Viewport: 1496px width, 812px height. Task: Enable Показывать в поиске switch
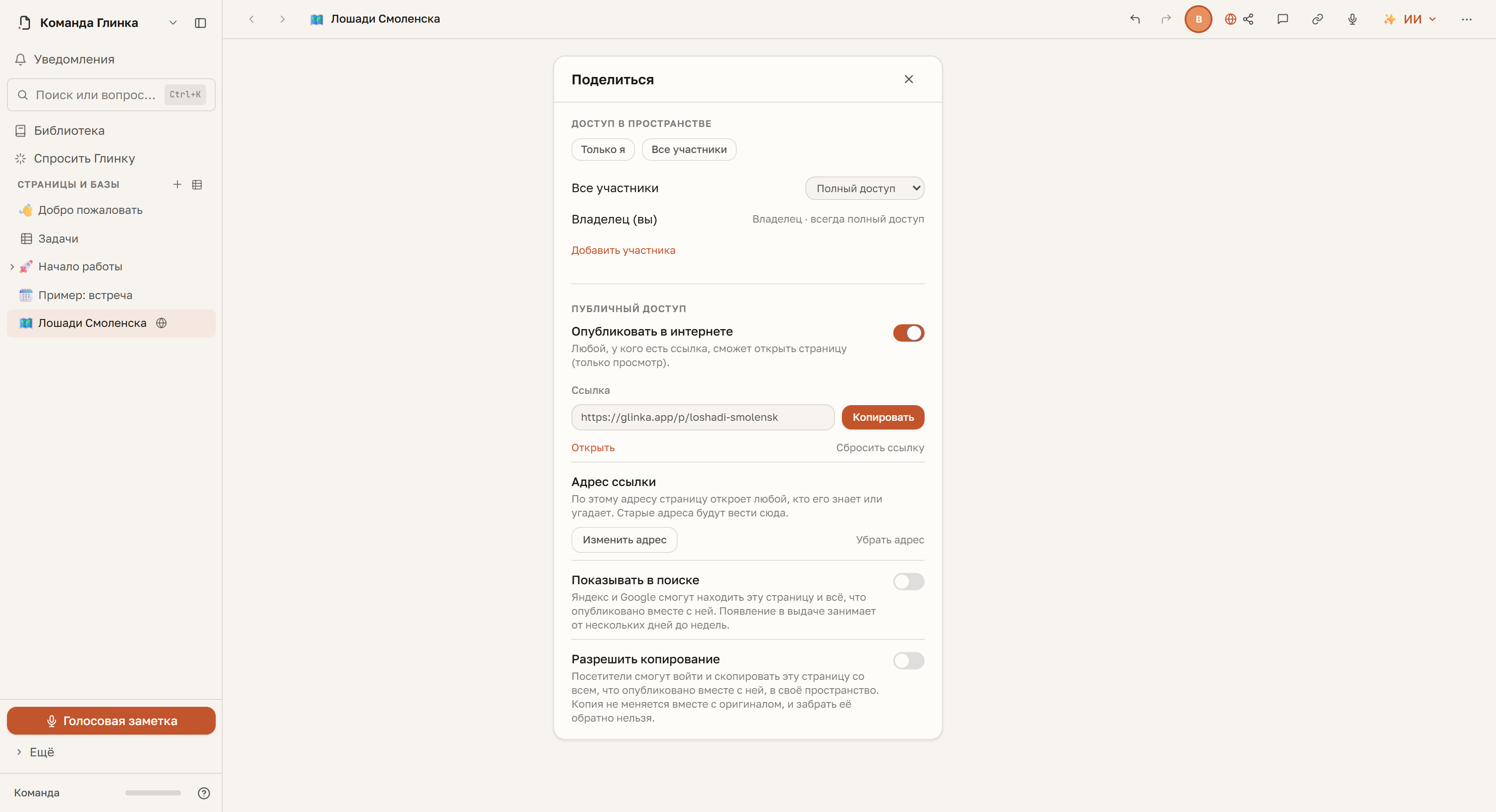[908, 581]
